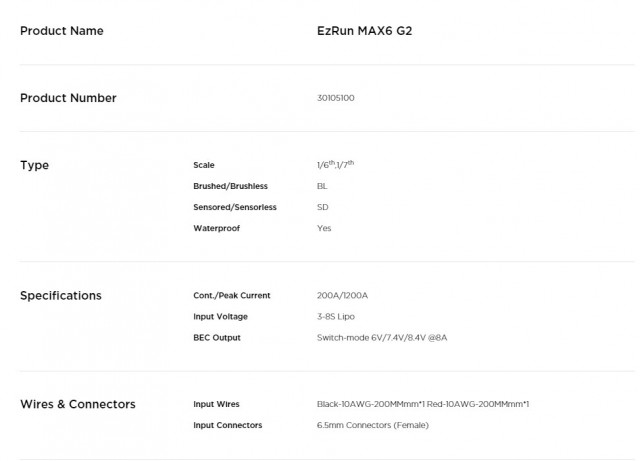
Task: Click the Type section heading
Action: click(34, 165)
